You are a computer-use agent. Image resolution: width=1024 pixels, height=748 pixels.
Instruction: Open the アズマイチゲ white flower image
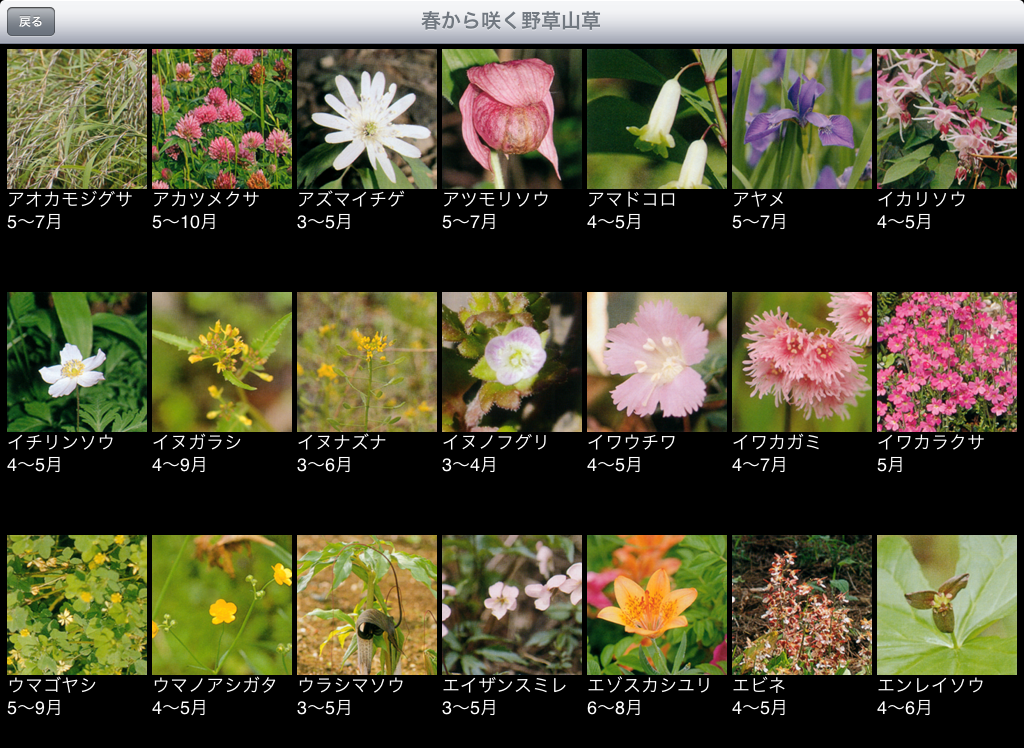point(367,119)
